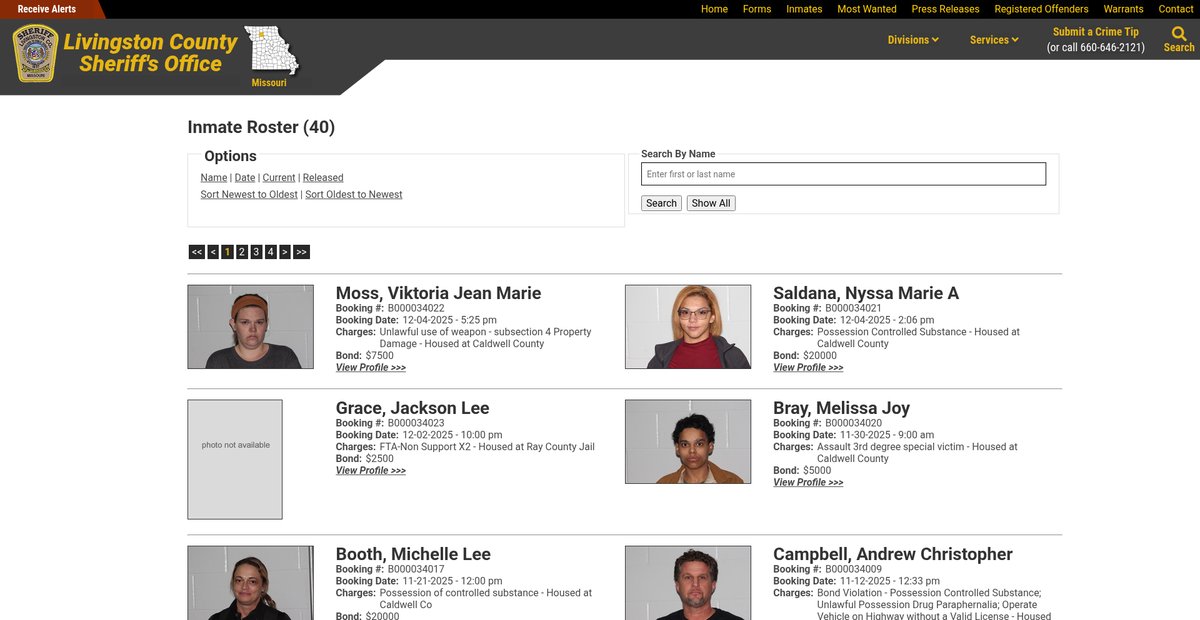Expand the Services dropdown menu
This screenshot has height=620, width=1200.
(x=994, y=40)
